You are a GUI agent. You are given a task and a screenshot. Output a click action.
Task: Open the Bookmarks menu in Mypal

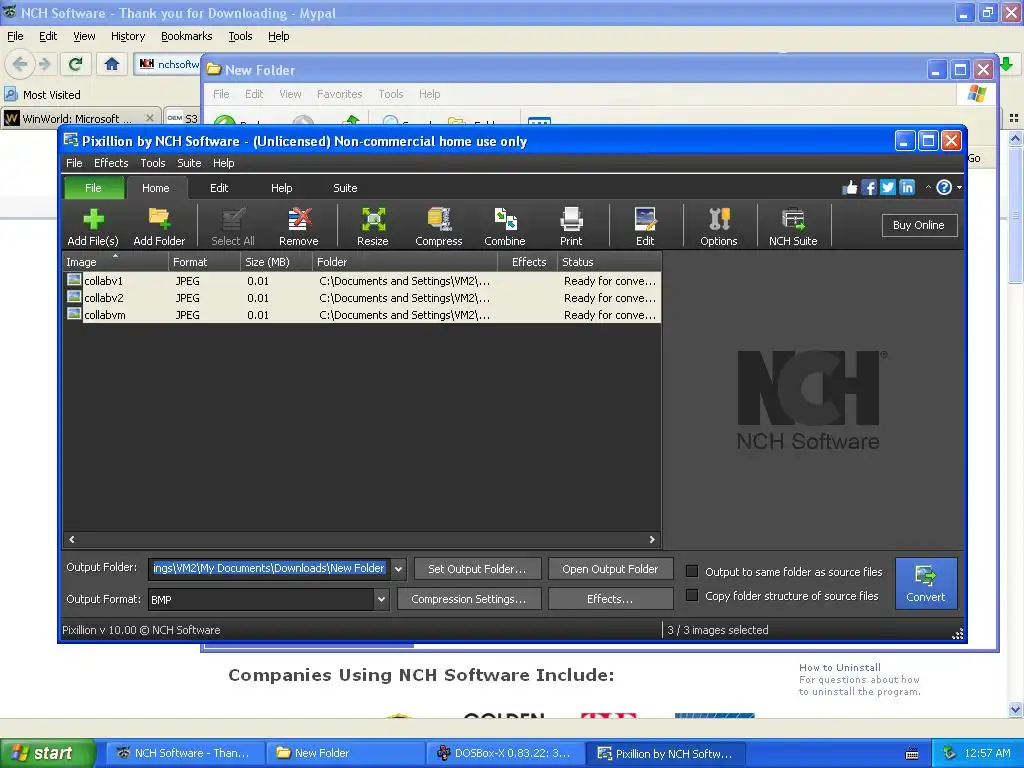tap(187, 37)
